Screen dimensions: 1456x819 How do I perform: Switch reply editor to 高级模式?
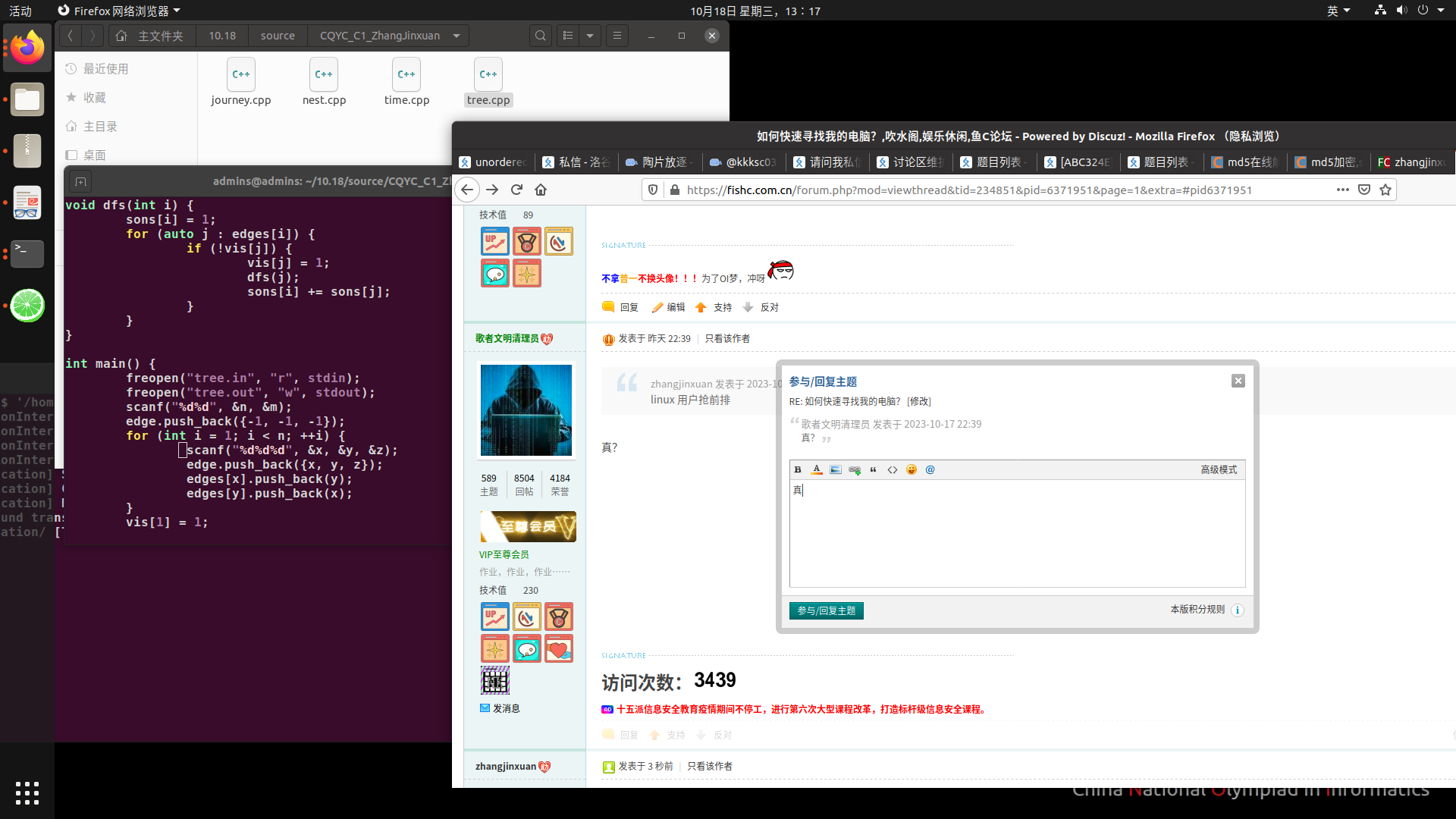click(1219, 470)
